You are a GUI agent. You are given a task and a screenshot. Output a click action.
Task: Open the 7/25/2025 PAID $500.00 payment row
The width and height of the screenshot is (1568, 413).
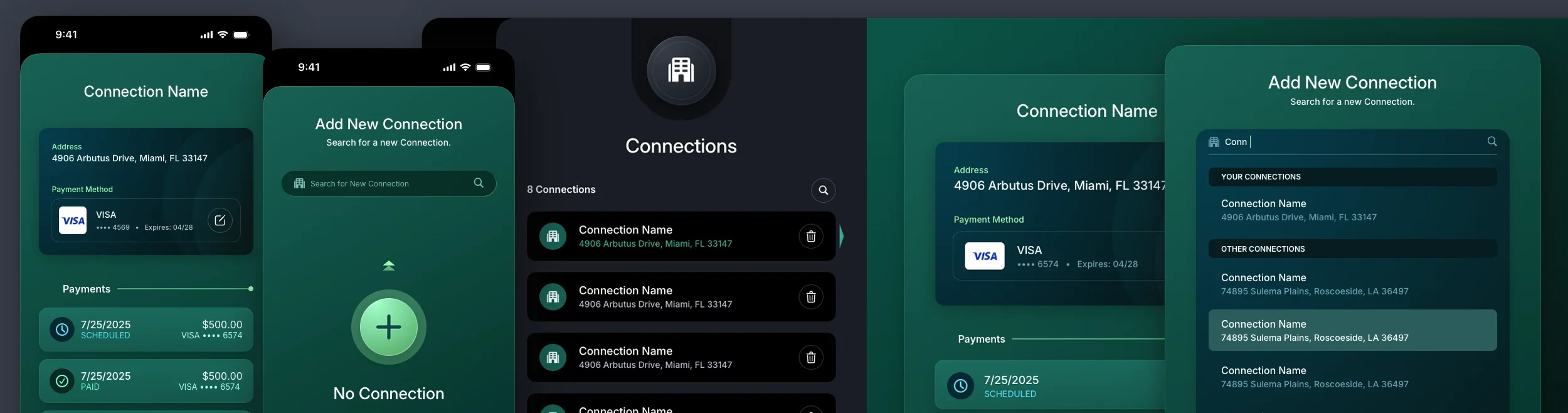pos(146,381)
